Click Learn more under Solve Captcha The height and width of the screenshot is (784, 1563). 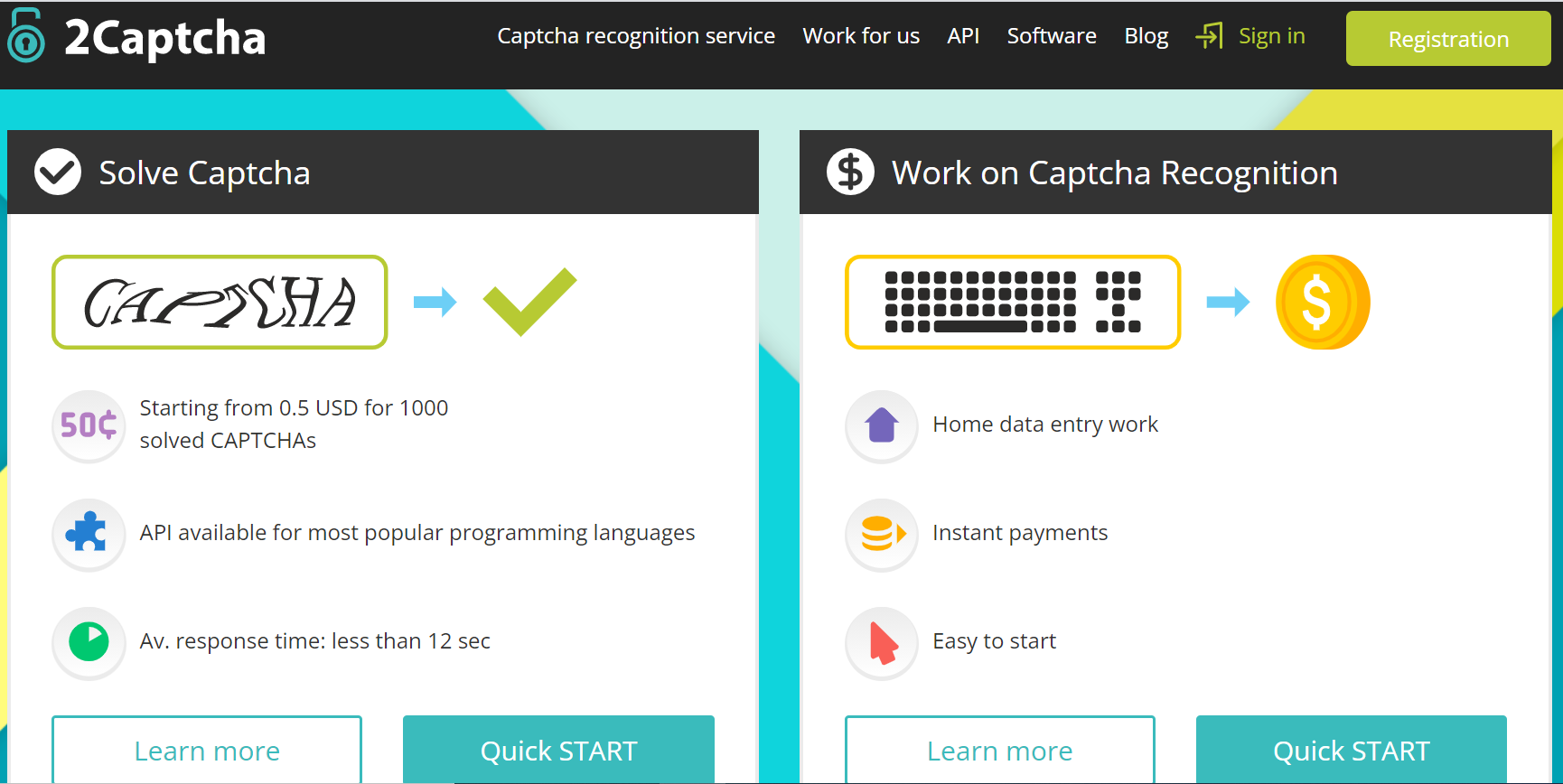(207, 750)
